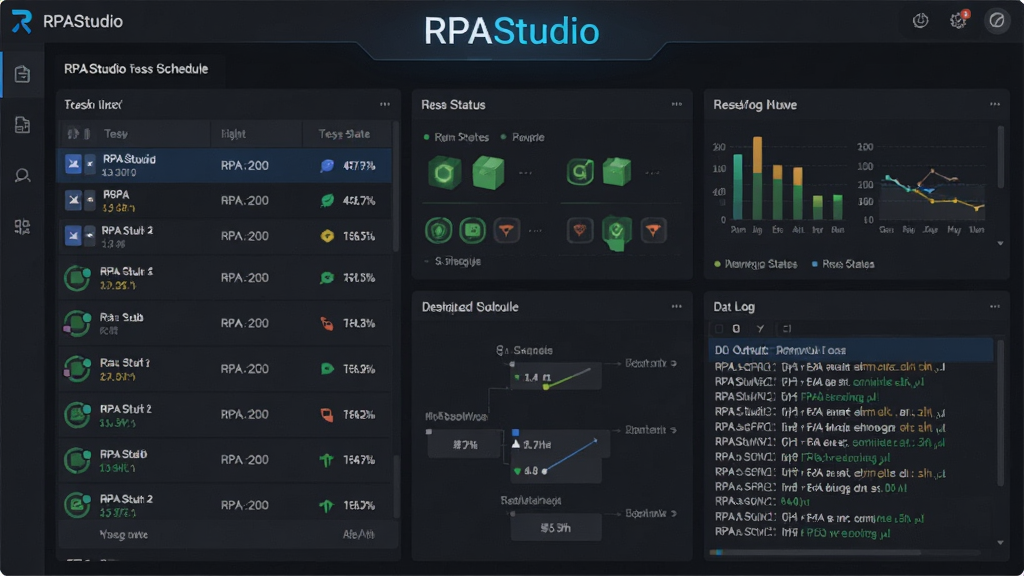
Task: Click the green circular shield status icon
Action: (438, 231)
